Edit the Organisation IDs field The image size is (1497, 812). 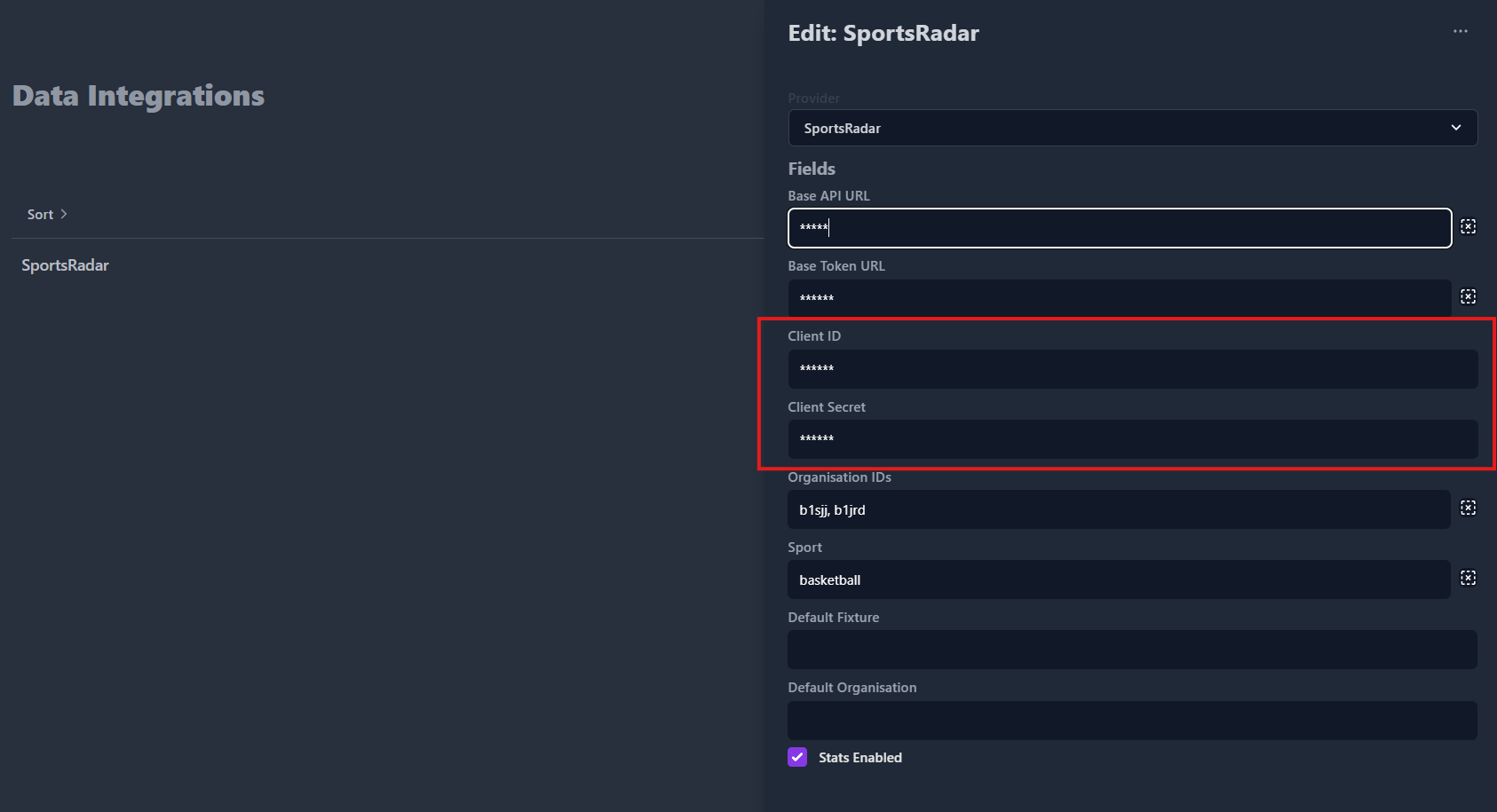click(1119, 509)
